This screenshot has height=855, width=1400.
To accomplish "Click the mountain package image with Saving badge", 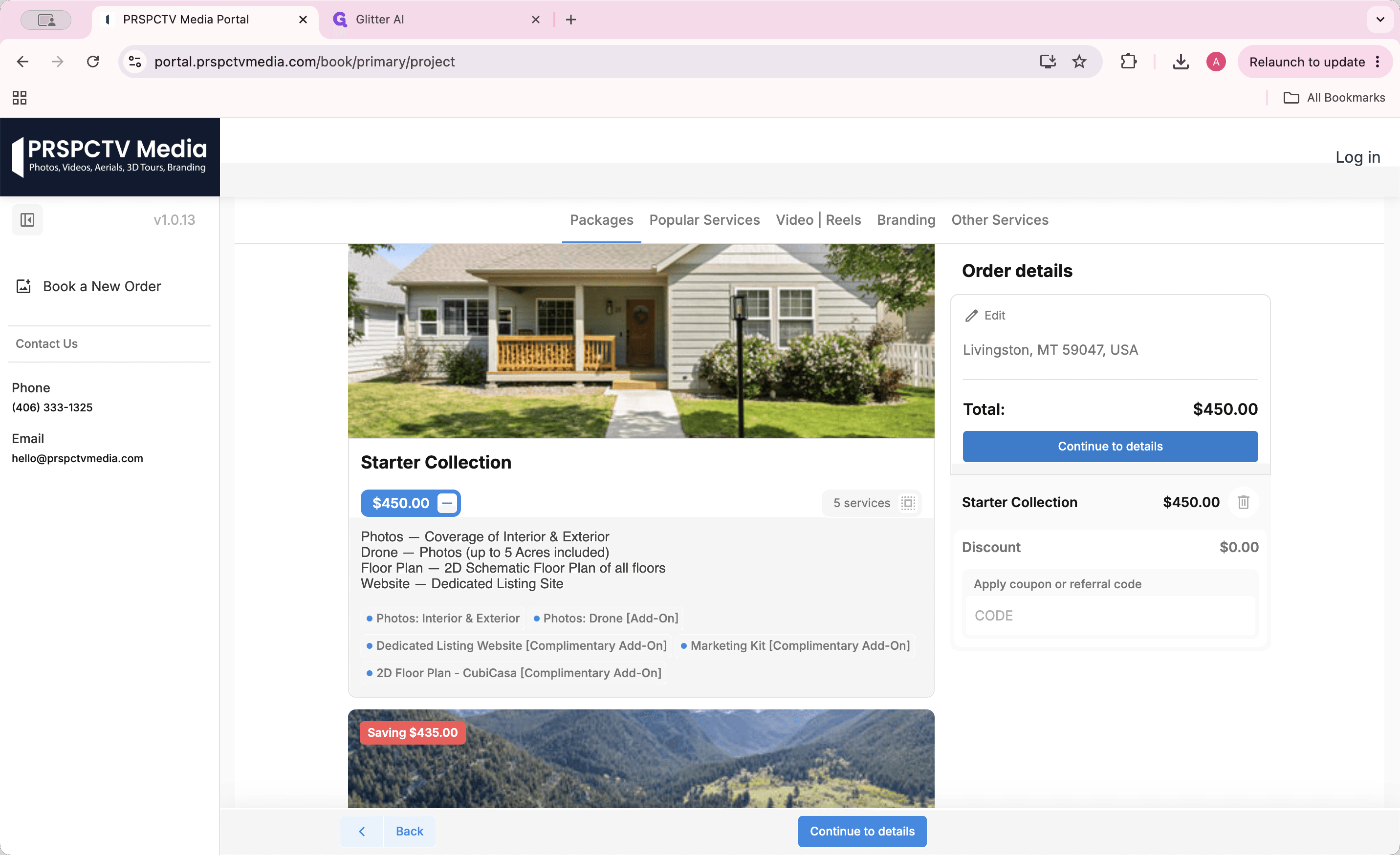I will 641,758.
